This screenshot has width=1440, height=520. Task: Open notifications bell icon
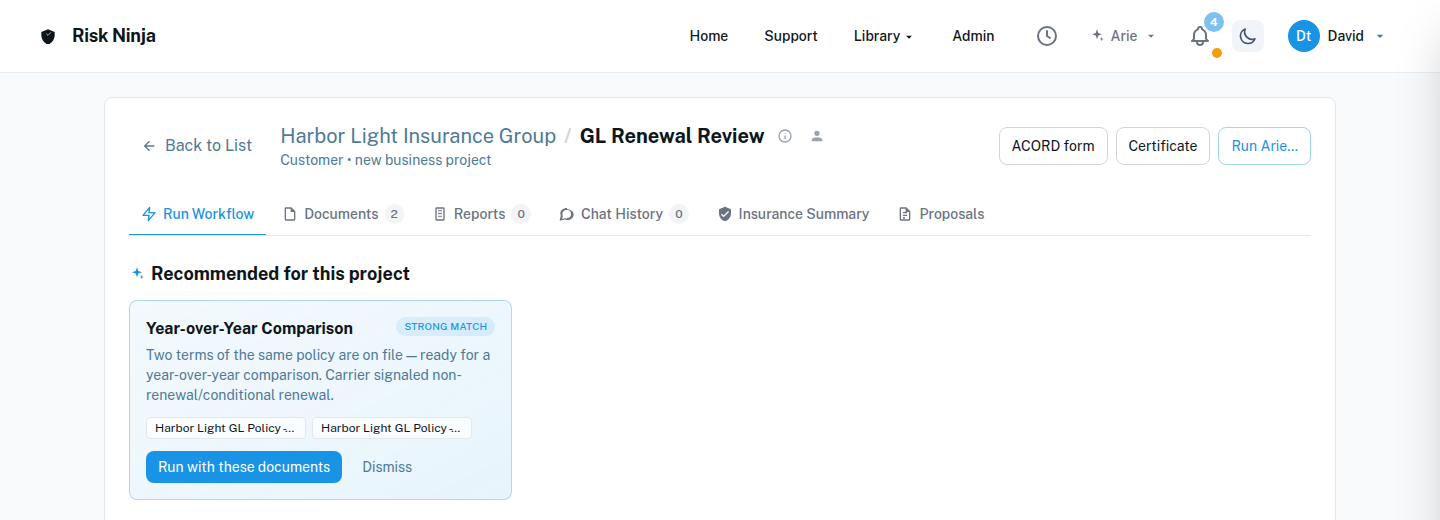(1200, 36)
